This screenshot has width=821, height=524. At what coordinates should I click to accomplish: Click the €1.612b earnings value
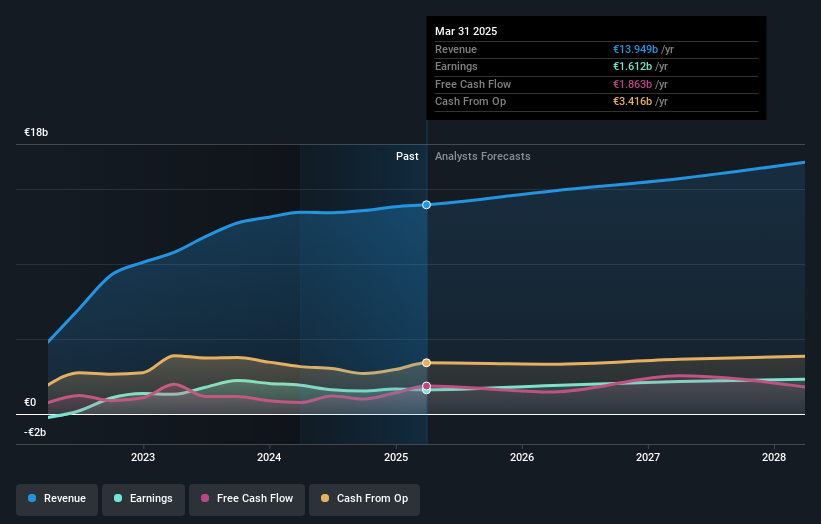[633, 66]
